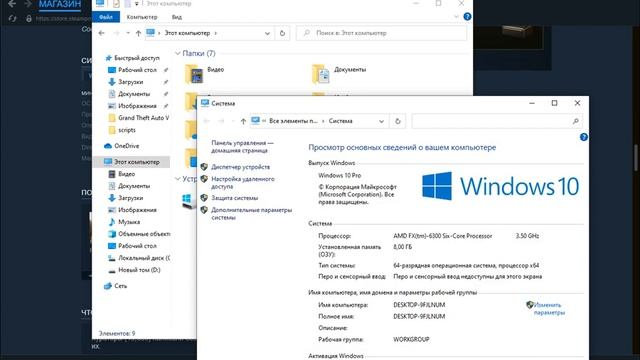Click Steam reload icon
This screenshot has height=360, width=640.
[12, 19]
